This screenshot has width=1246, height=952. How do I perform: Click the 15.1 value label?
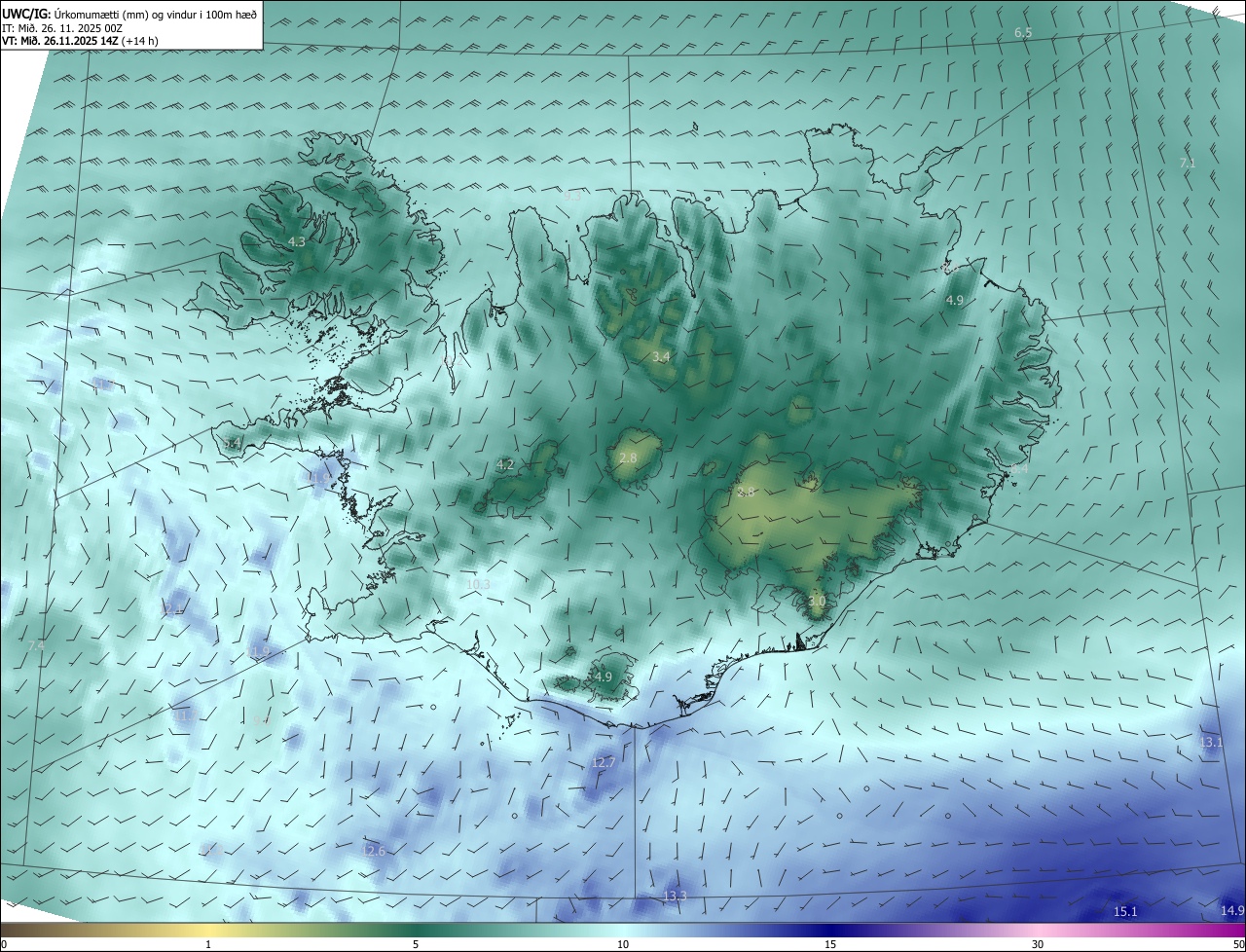pyautogui.click(x=1125, y=911)
